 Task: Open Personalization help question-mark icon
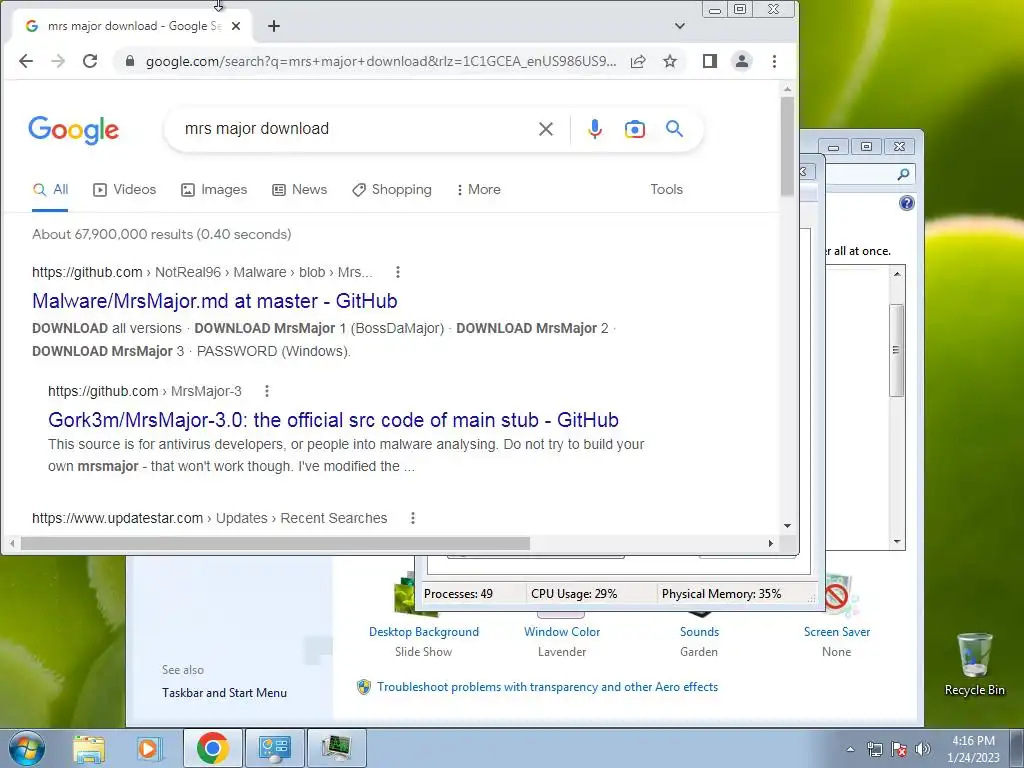pyautogui.click(x=906, y=203)
